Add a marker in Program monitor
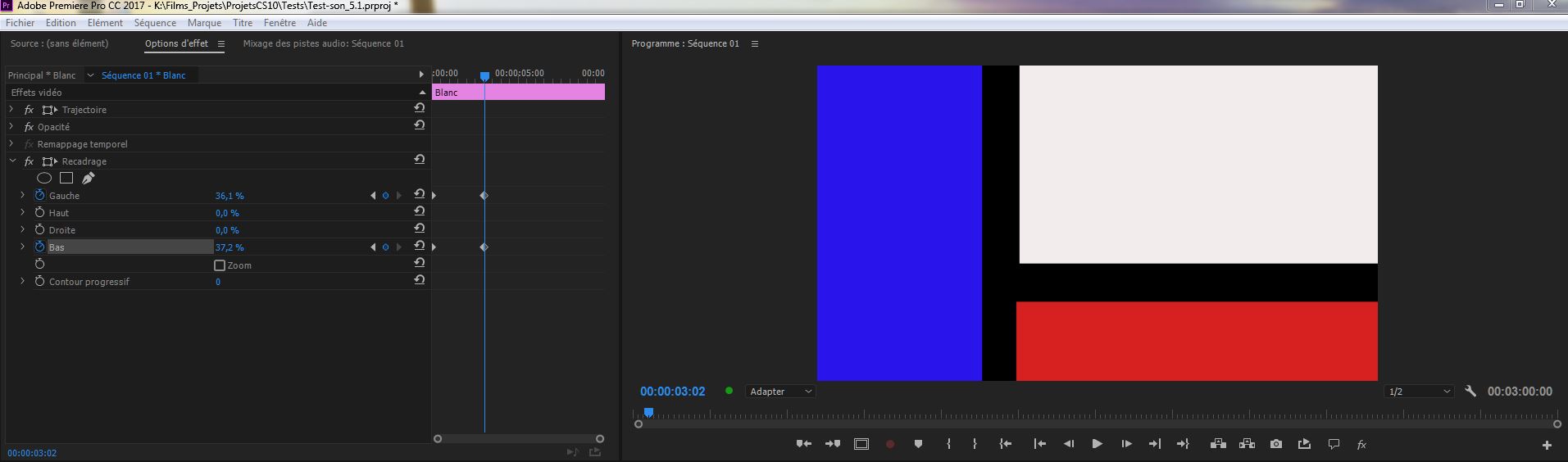 pos(918,444)
